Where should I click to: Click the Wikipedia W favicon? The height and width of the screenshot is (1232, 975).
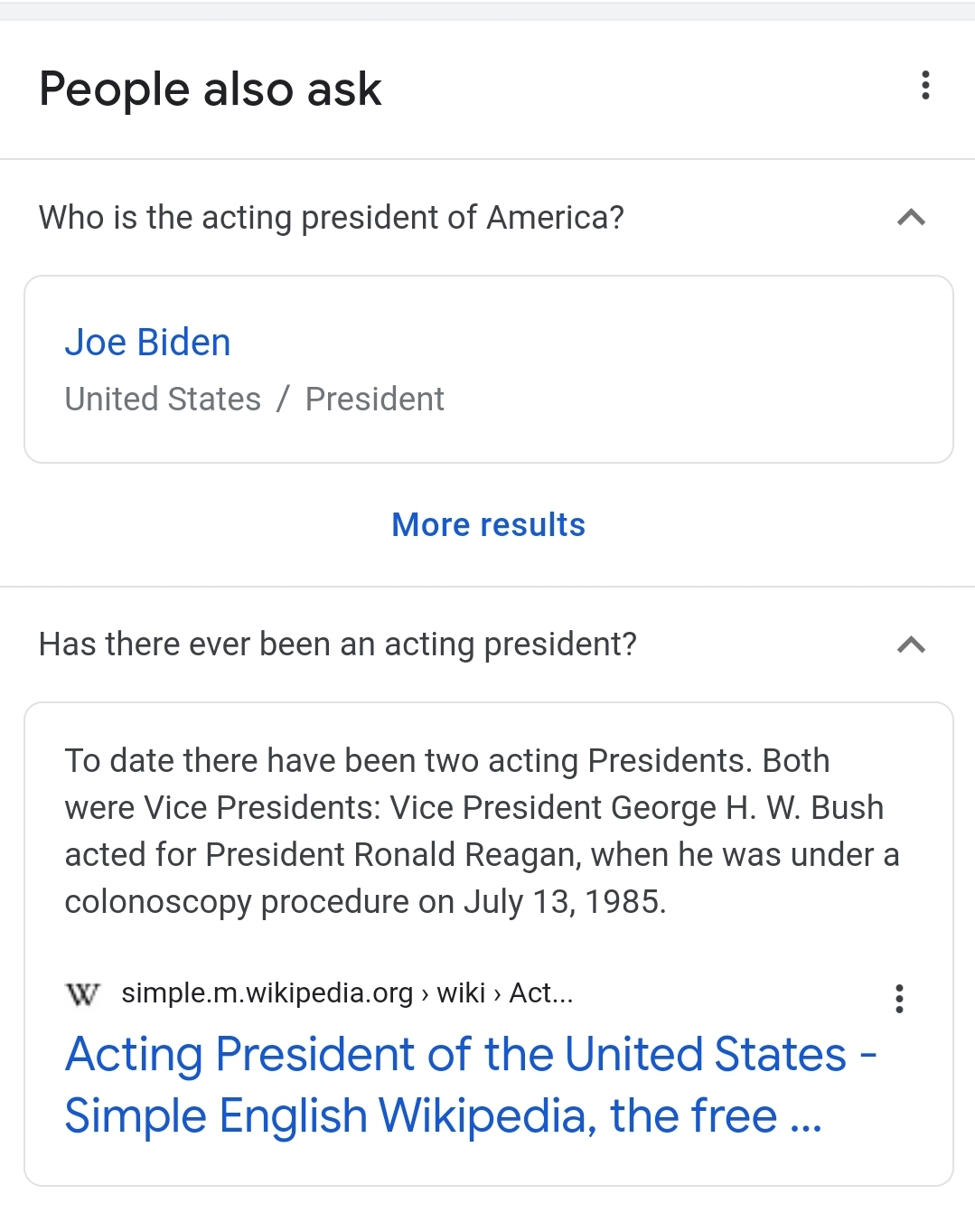[x=83, y=994]
